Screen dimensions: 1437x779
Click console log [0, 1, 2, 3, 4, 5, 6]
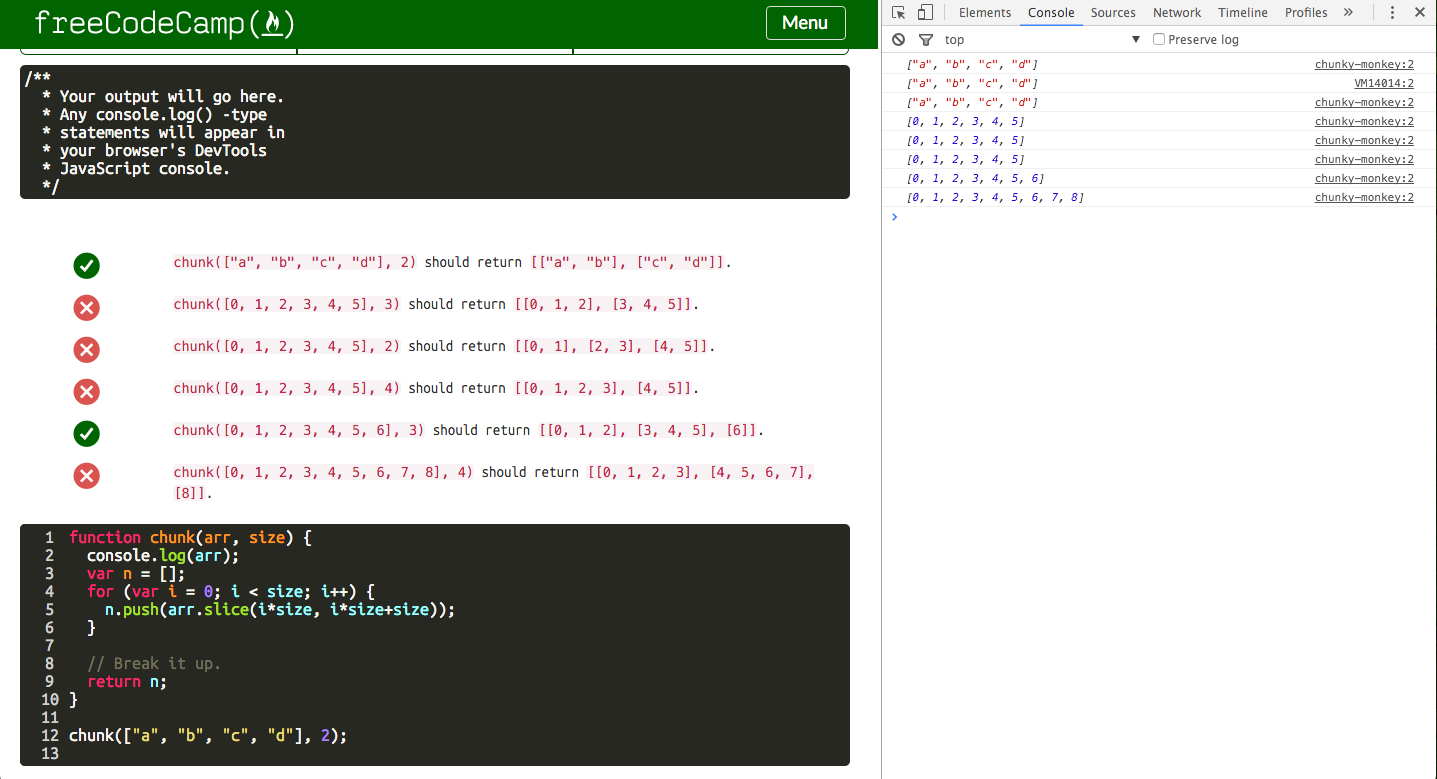tap(975, 179)
